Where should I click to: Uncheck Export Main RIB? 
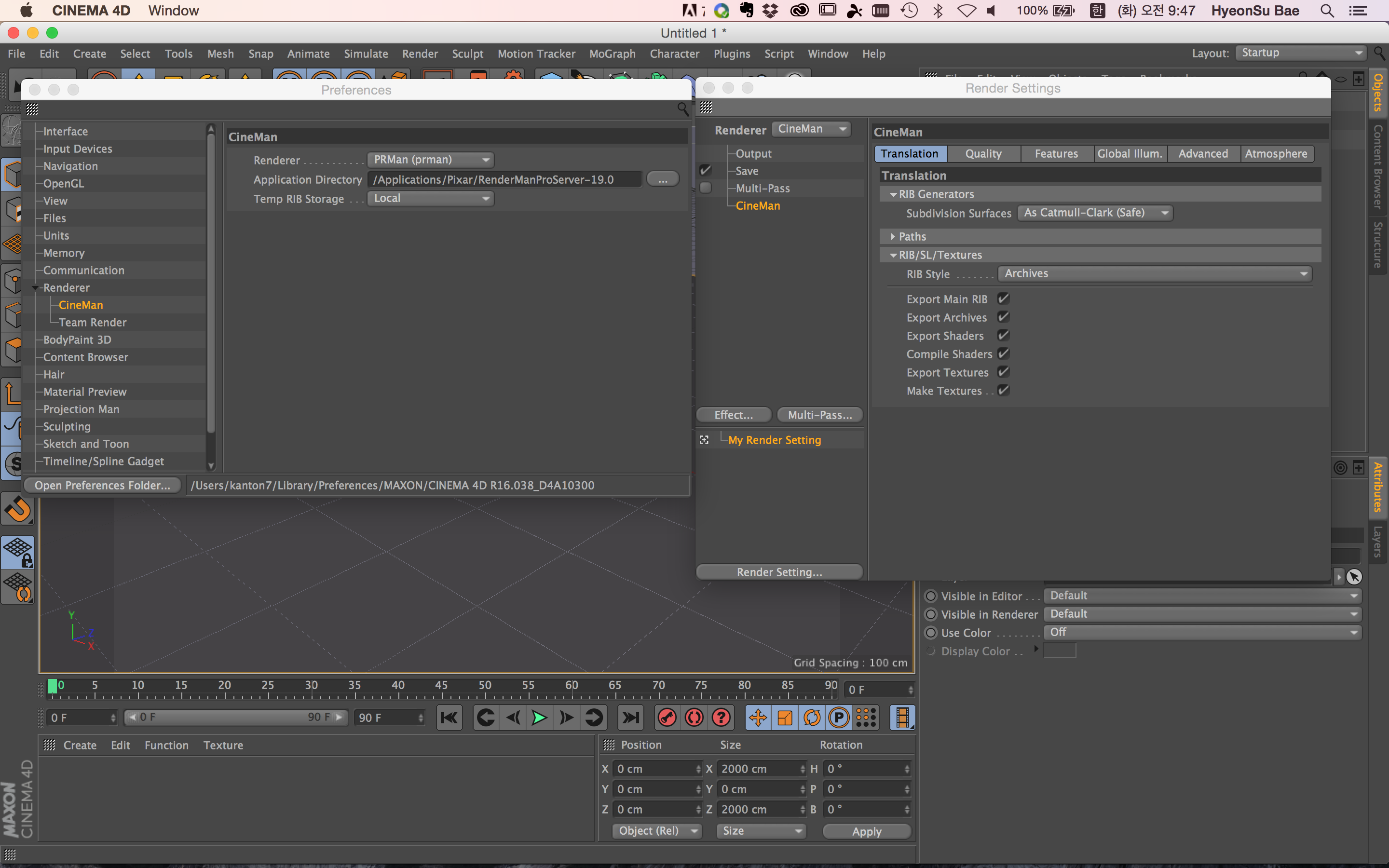[1003, 298]
